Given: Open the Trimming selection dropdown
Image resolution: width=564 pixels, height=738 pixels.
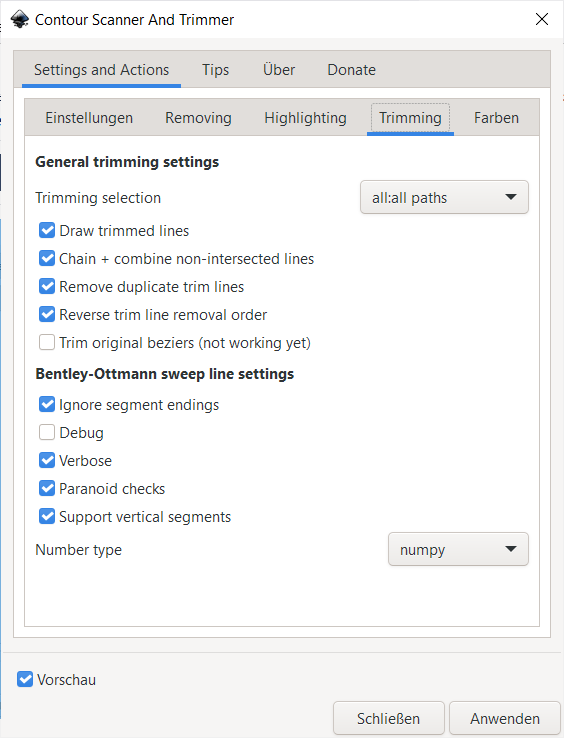Looking at the screenshot, I should click(444, 197).
